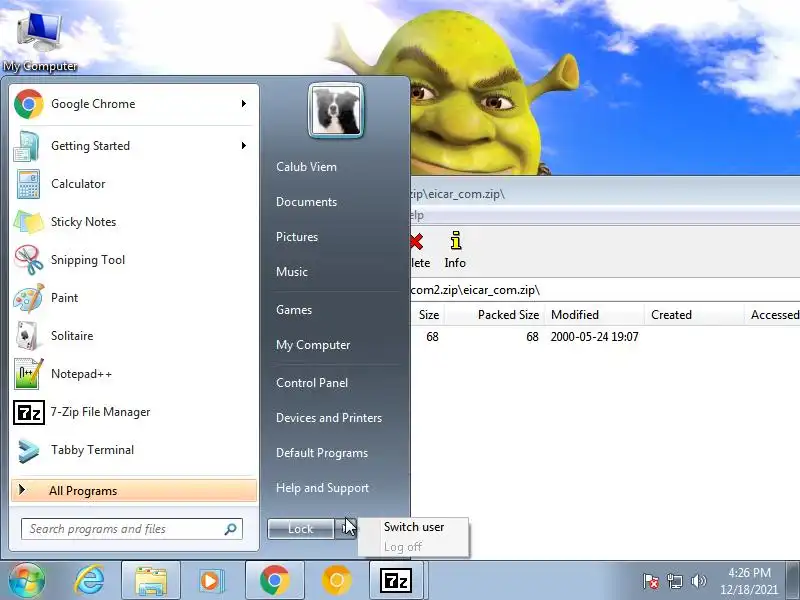The height and width of the screenshot is (600, 800).
Task: Sort by Accessed column header
Action: 773,315
